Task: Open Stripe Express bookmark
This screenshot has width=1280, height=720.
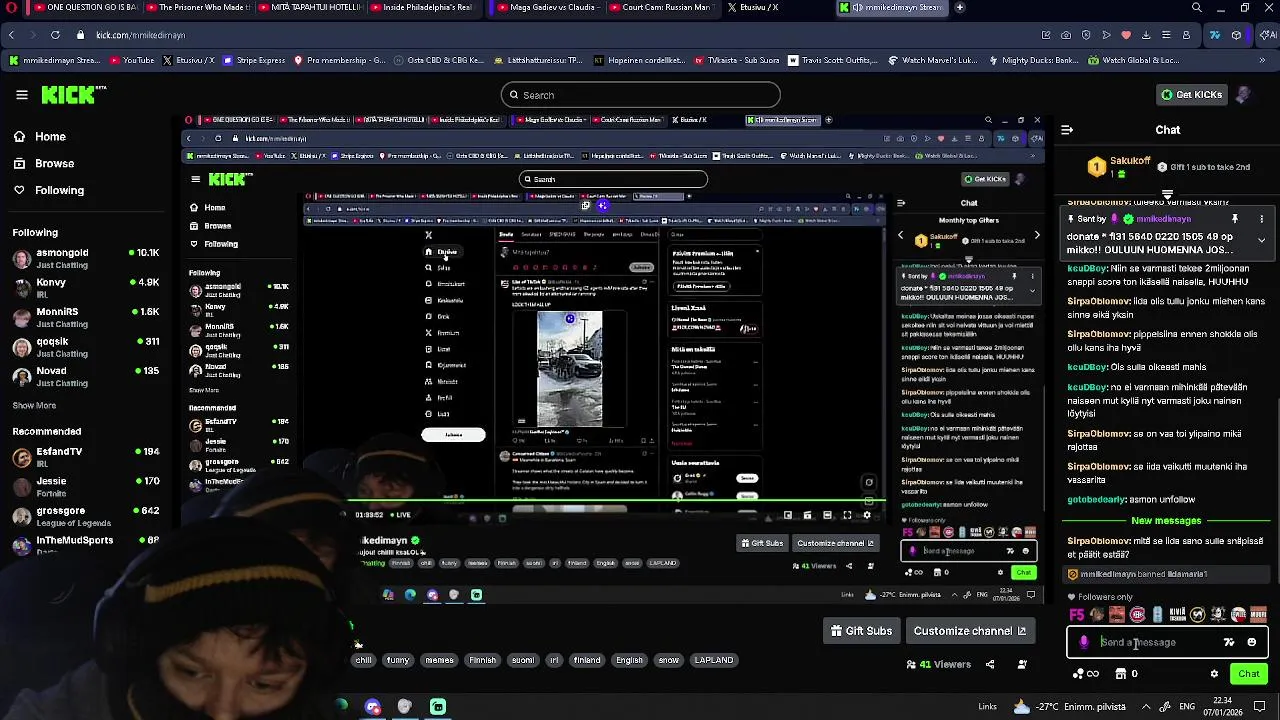Action: click(x=254, y=61)
